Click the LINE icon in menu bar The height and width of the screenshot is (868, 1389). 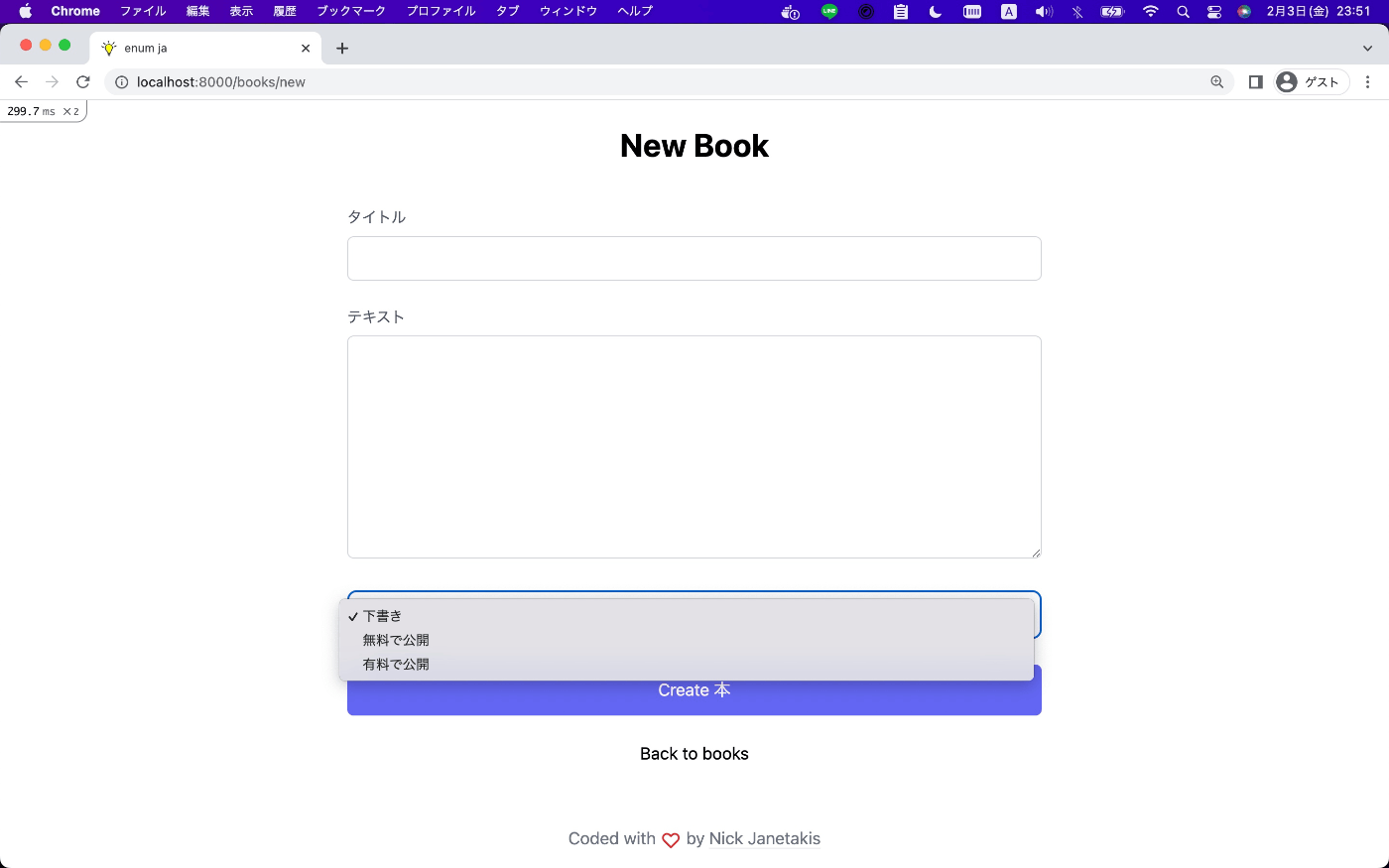click(x=829, y=12)
